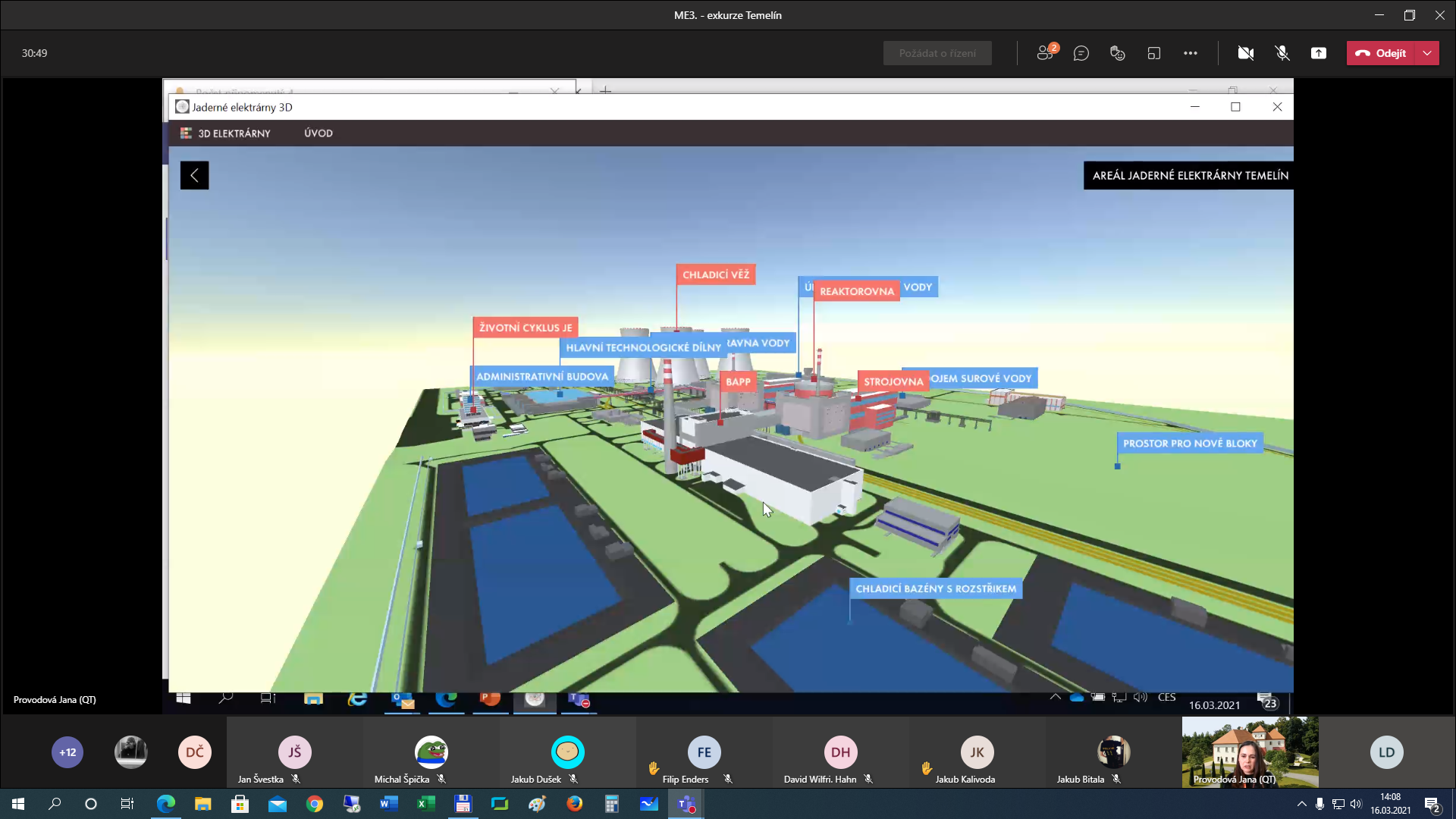This screenshot has width=1456, height=819.
Task: Select Jakub Dušek participant tile
Action: 568,752
